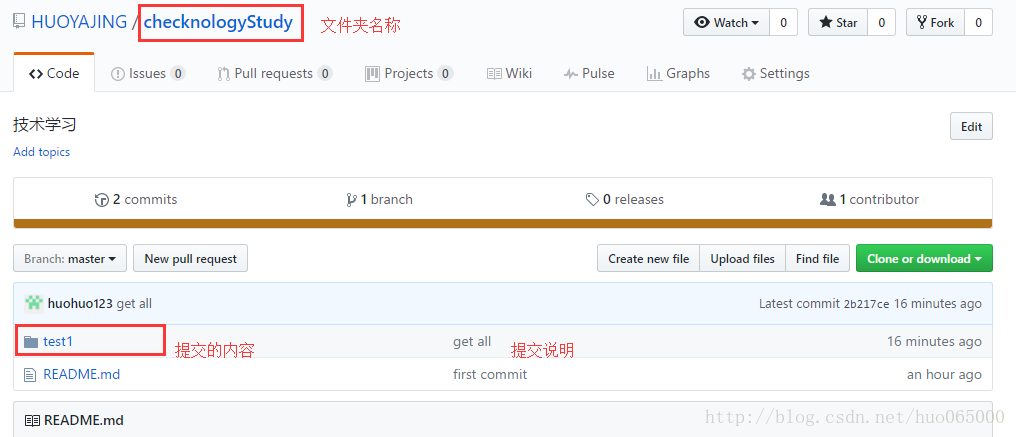The width and height of the screenshot is (1016, 437).
Task: Open the Graphs tab
Action: (x=678, y=73)
